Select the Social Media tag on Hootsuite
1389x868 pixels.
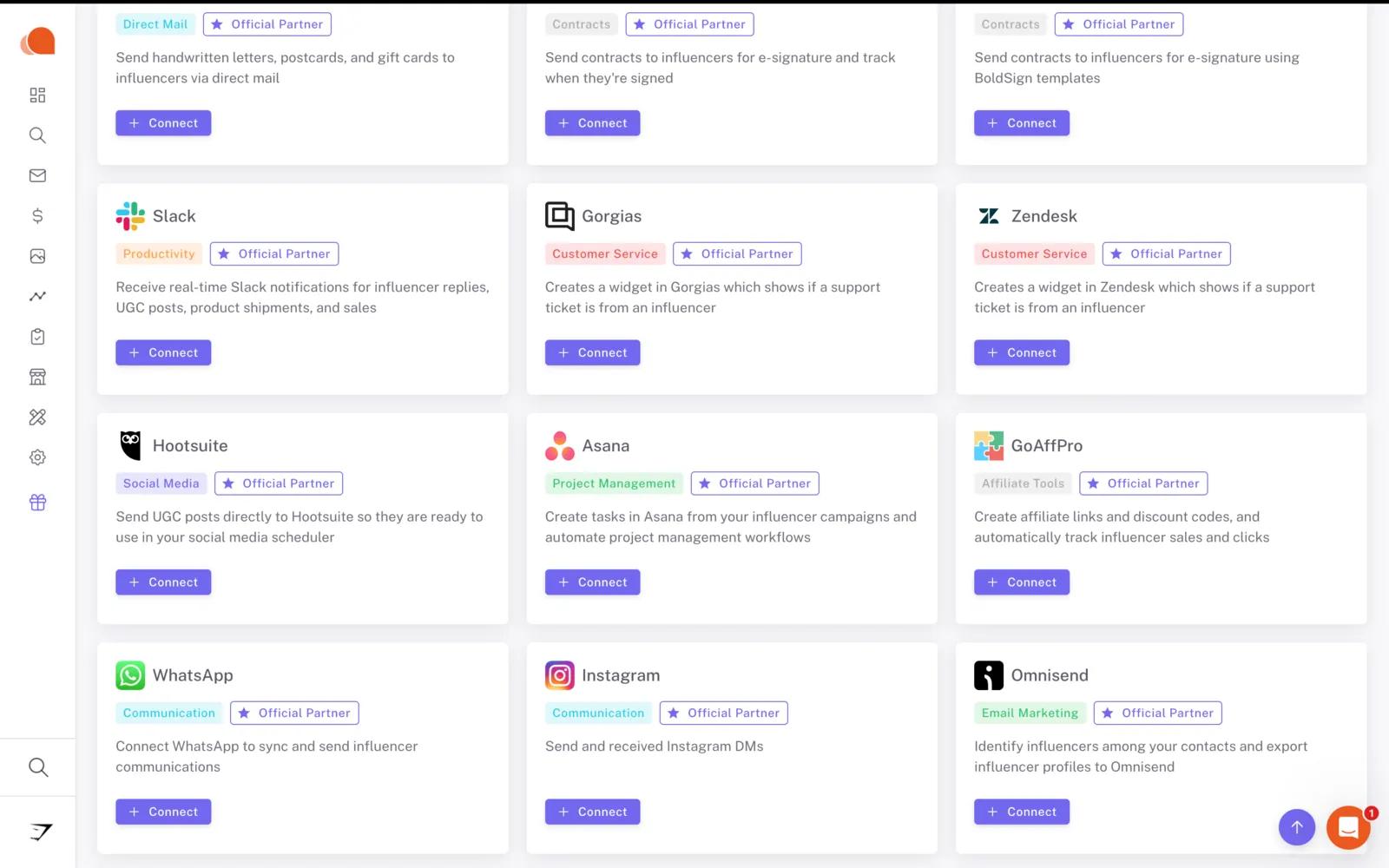click(161, 483)
